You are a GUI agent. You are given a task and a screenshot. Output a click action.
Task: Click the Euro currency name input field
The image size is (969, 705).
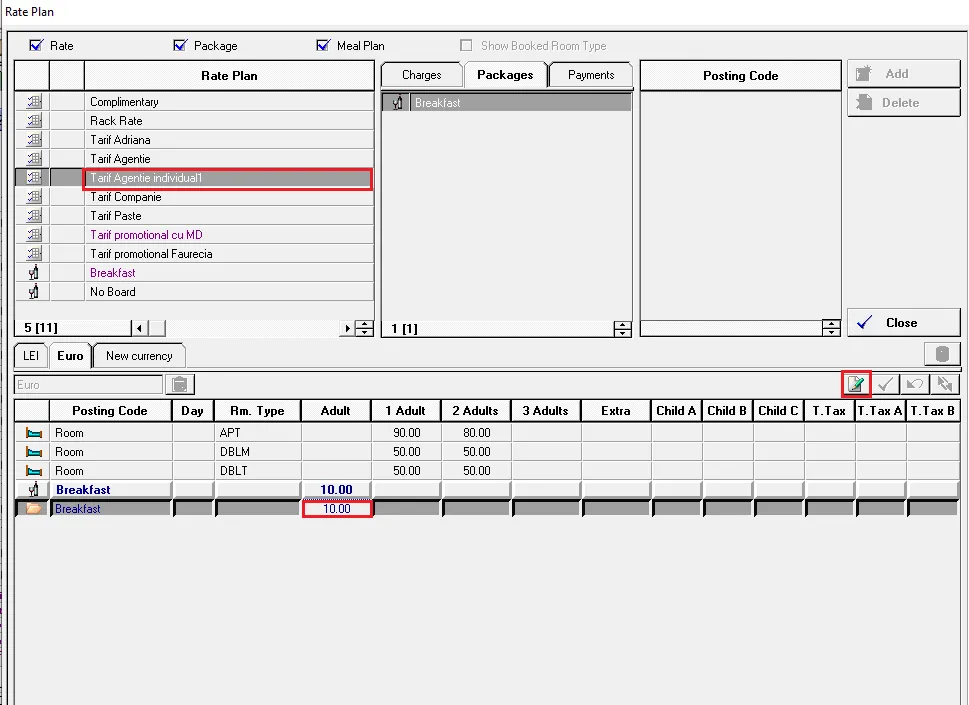coord(88,384)
